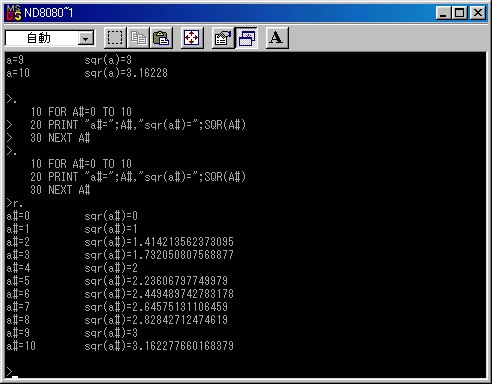
Task: Click the '>r.' run command line
Action: (14, 203)
